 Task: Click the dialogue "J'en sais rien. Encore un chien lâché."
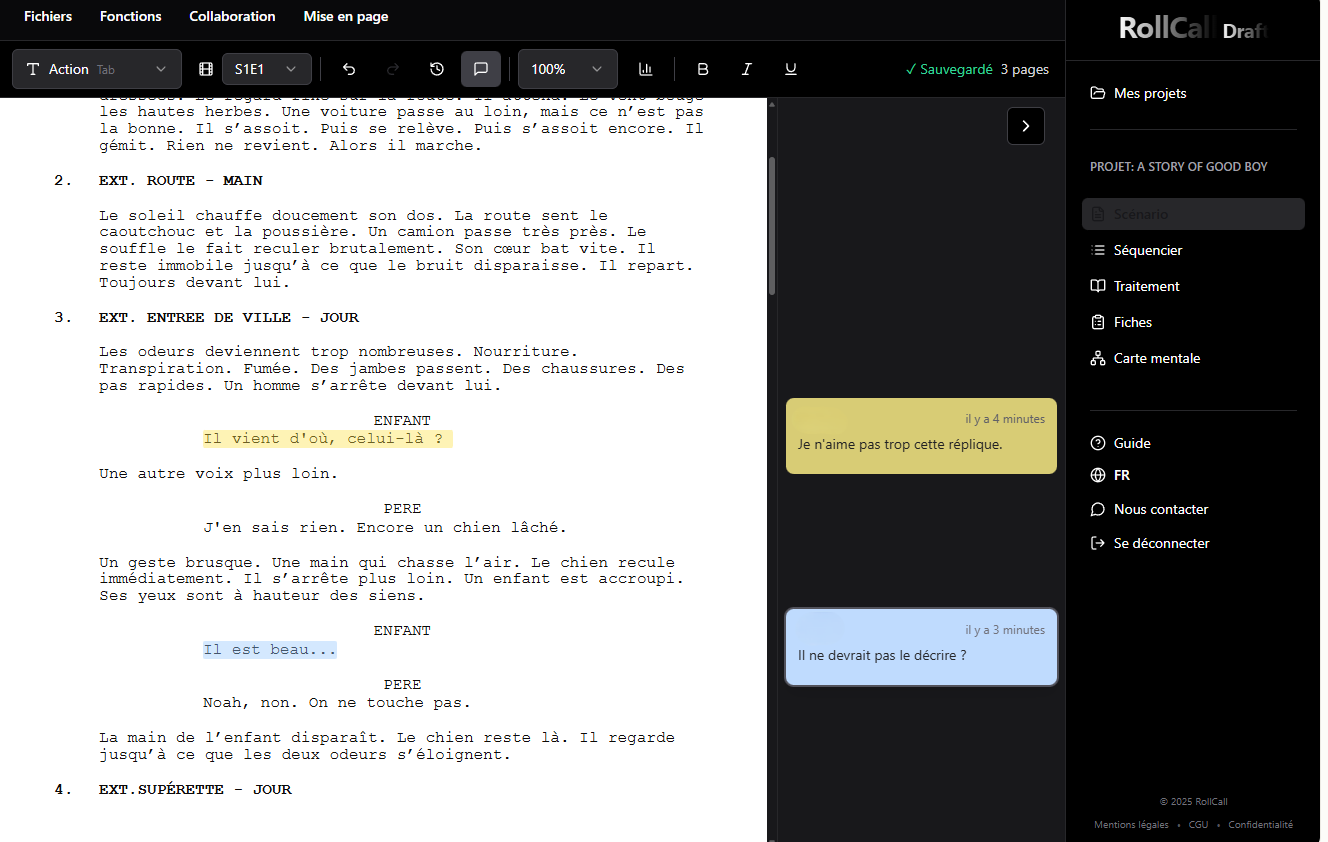click(x=385, y=527)
